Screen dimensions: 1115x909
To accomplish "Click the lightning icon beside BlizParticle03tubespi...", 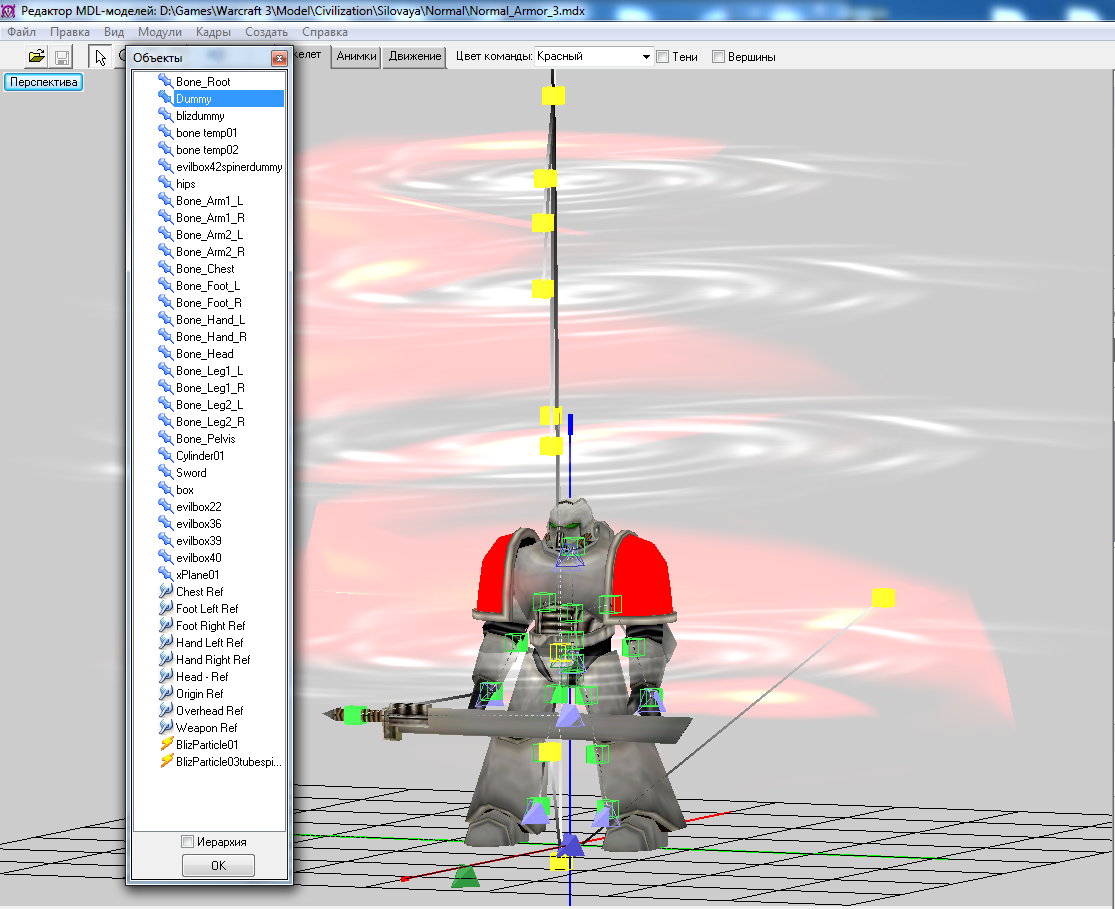I will (x=166, y=761).
